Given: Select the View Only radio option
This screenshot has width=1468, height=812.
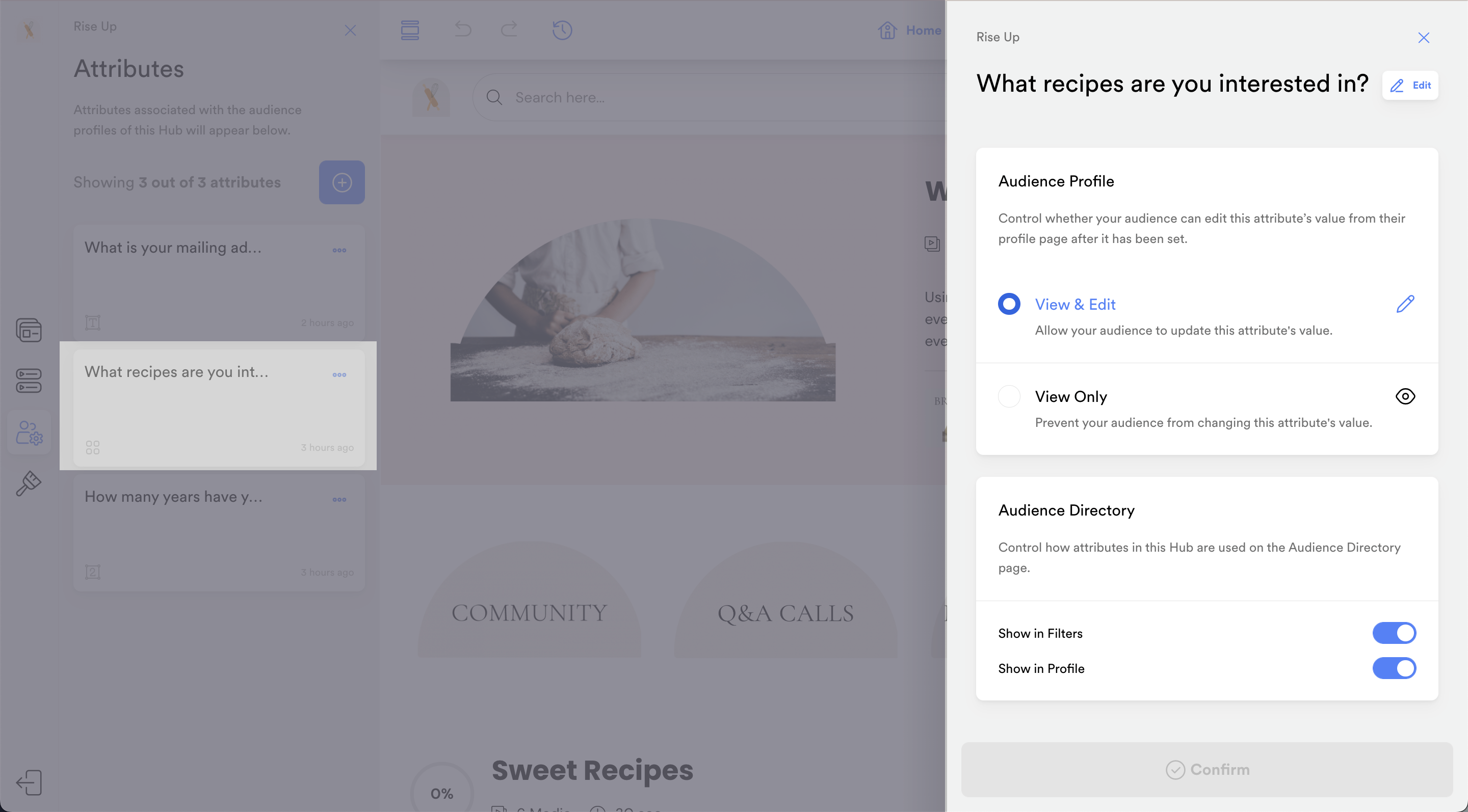Looking at the screenshot, I should pos(1009,396).
